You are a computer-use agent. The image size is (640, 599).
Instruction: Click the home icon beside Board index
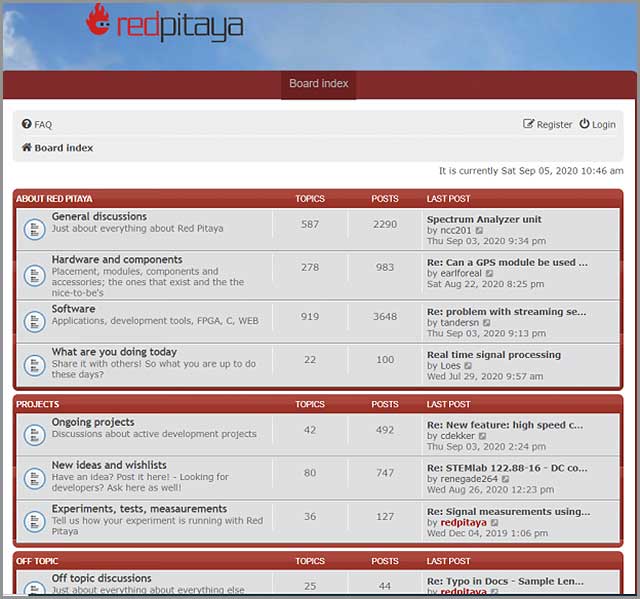[27, 147]
